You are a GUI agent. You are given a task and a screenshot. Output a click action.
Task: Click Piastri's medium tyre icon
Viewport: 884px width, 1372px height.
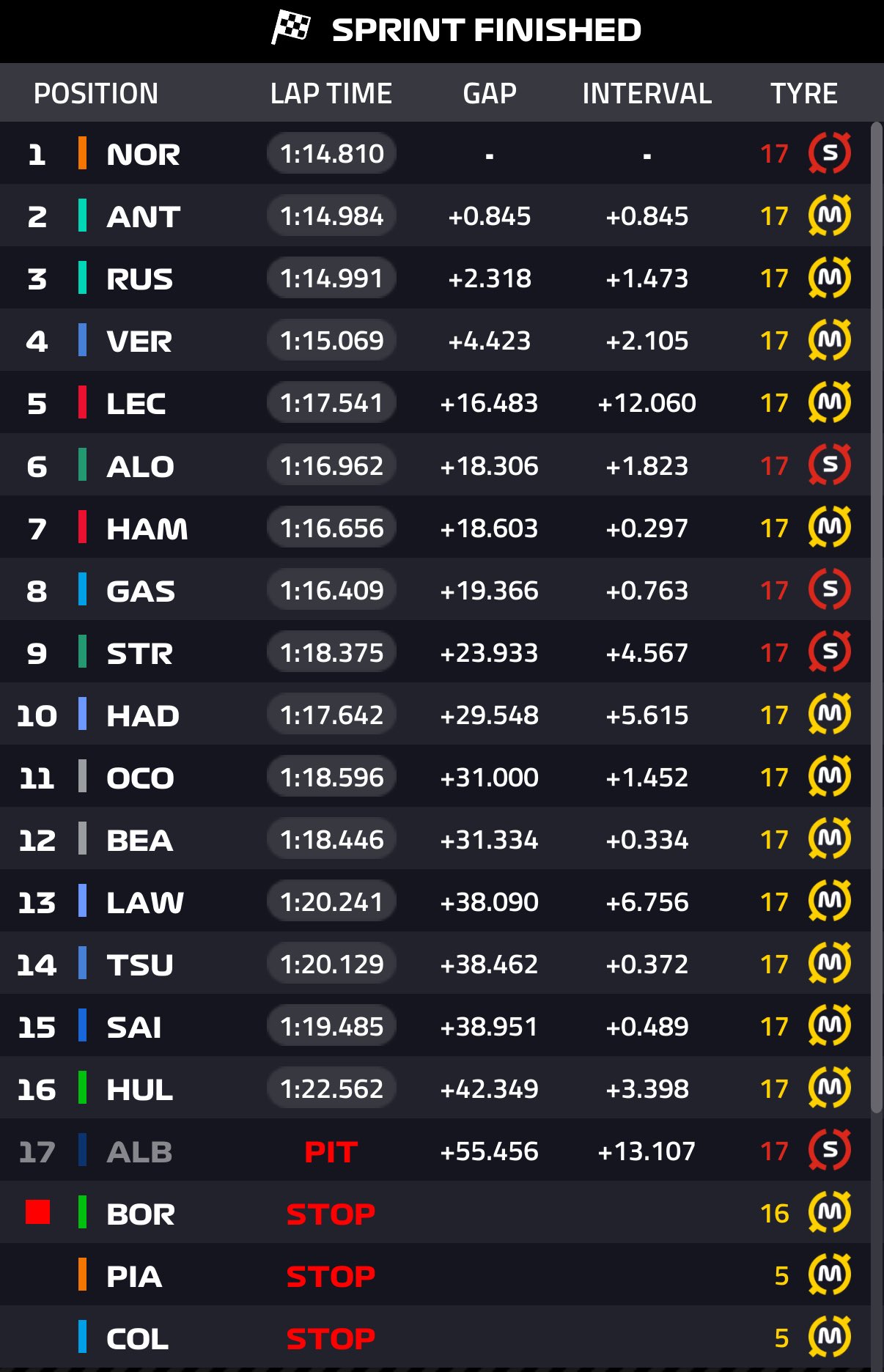coord(829,1275)
